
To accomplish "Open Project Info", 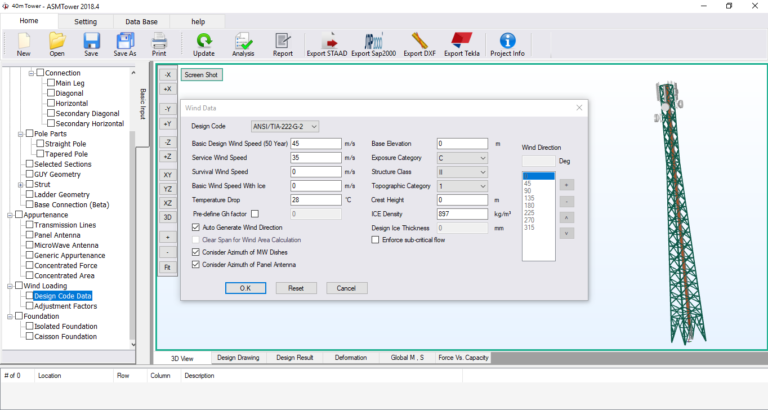I will pyautogui.click(x=507, y=45).
